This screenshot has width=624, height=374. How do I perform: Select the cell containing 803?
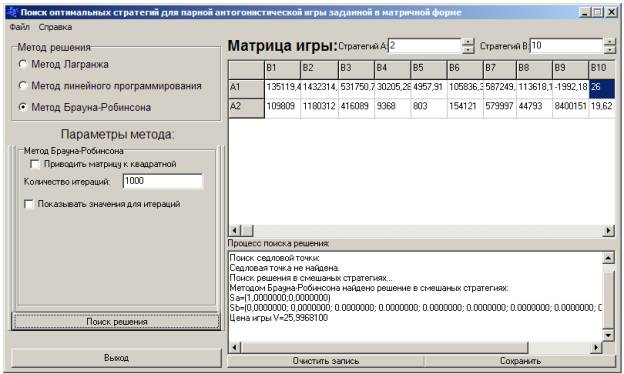429,108
